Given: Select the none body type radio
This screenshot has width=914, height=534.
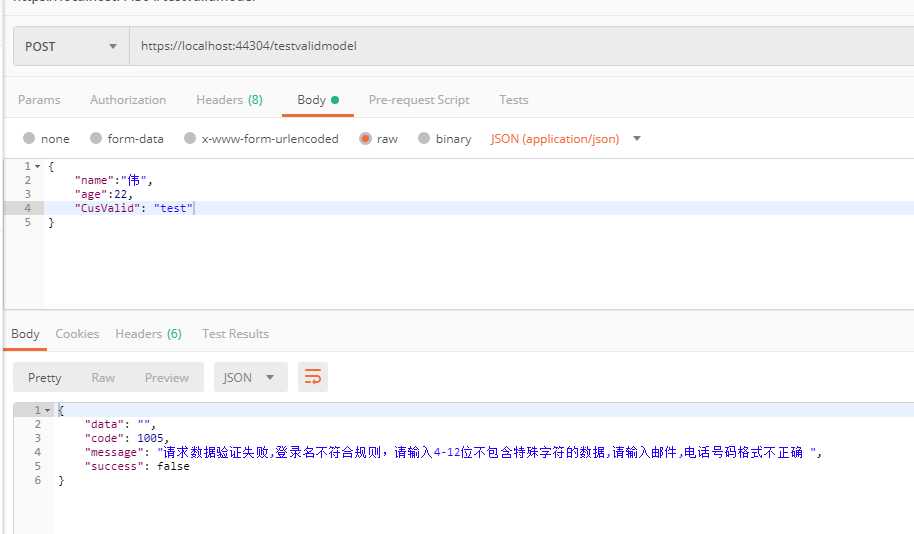Looking at the screenshot, I should click(x=29, y=138).
